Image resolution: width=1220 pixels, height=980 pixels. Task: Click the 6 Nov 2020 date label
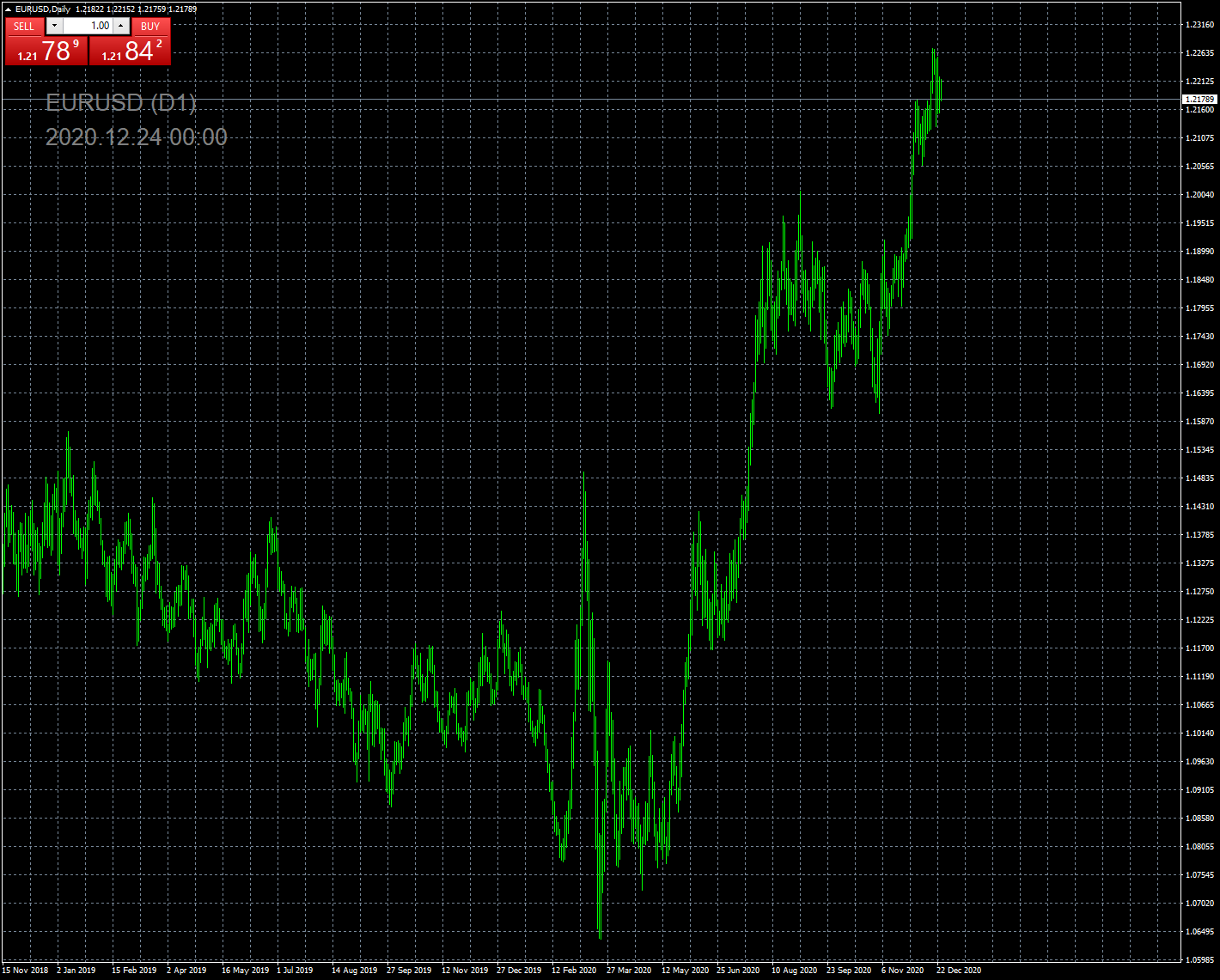click(902, 971)
